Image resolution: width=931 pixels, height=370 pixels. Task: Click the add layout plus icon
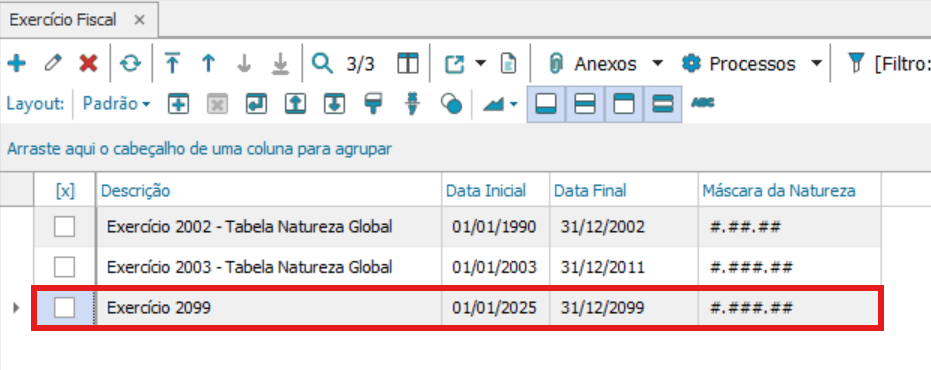coord(178,104)
